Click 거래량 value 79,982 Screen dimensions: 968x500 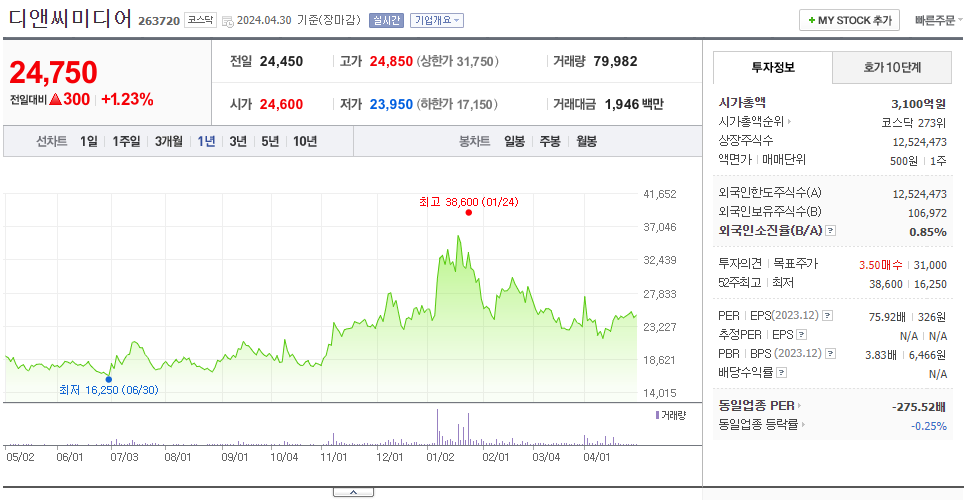tap(615, 61)
